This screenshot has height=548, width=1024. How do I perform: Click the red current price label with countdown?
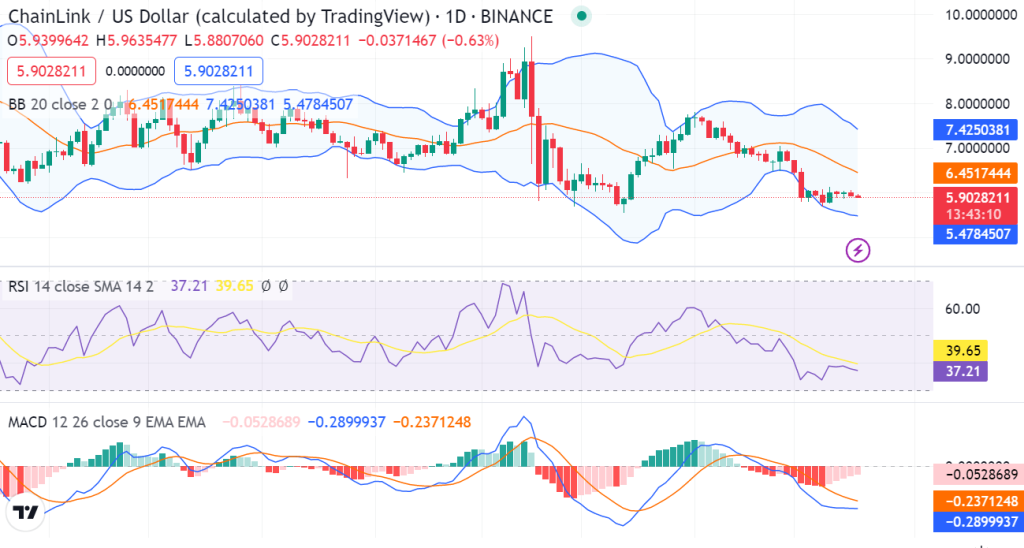coord(975,205)
